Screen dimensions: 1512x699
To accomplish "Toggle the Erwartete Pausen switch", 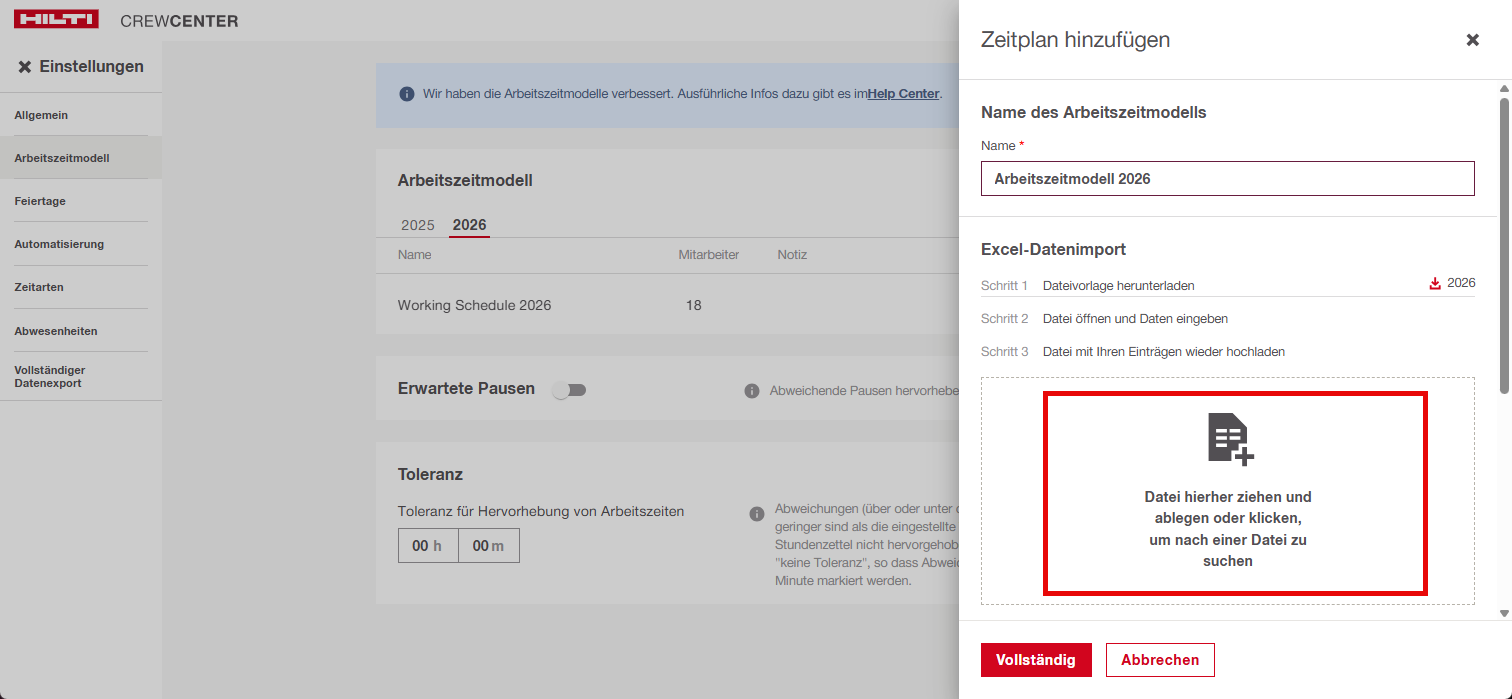I will pyautogui.click(x=569, y=390).
